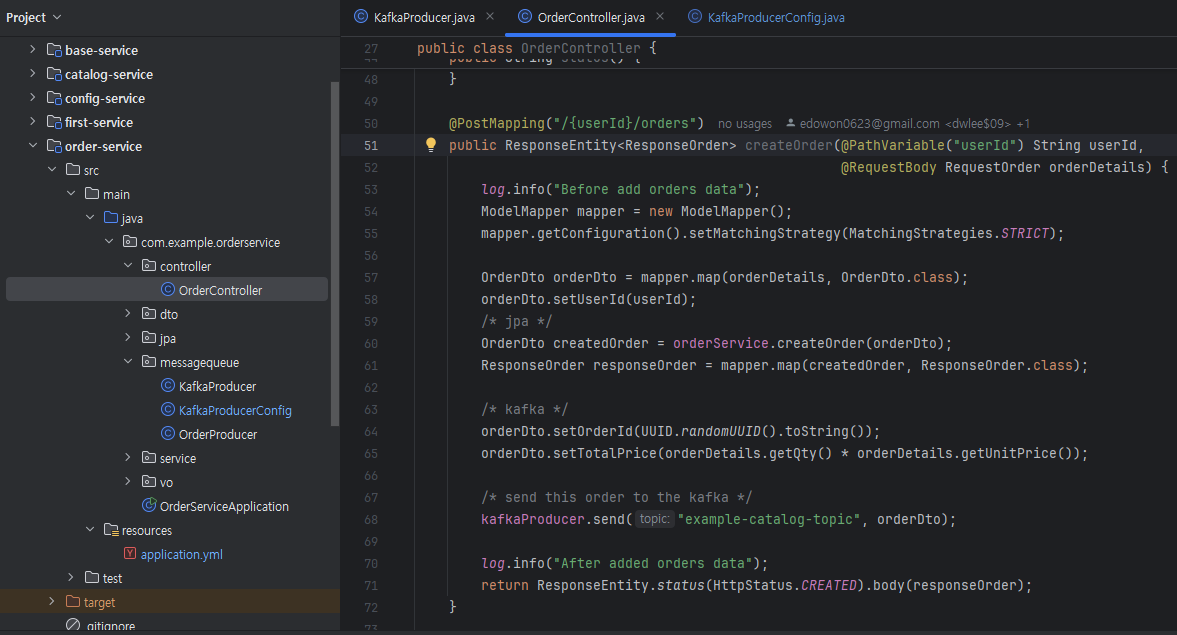Click the OrderController class icon in tree
The image size is (1177, 635).
point(168,290)
